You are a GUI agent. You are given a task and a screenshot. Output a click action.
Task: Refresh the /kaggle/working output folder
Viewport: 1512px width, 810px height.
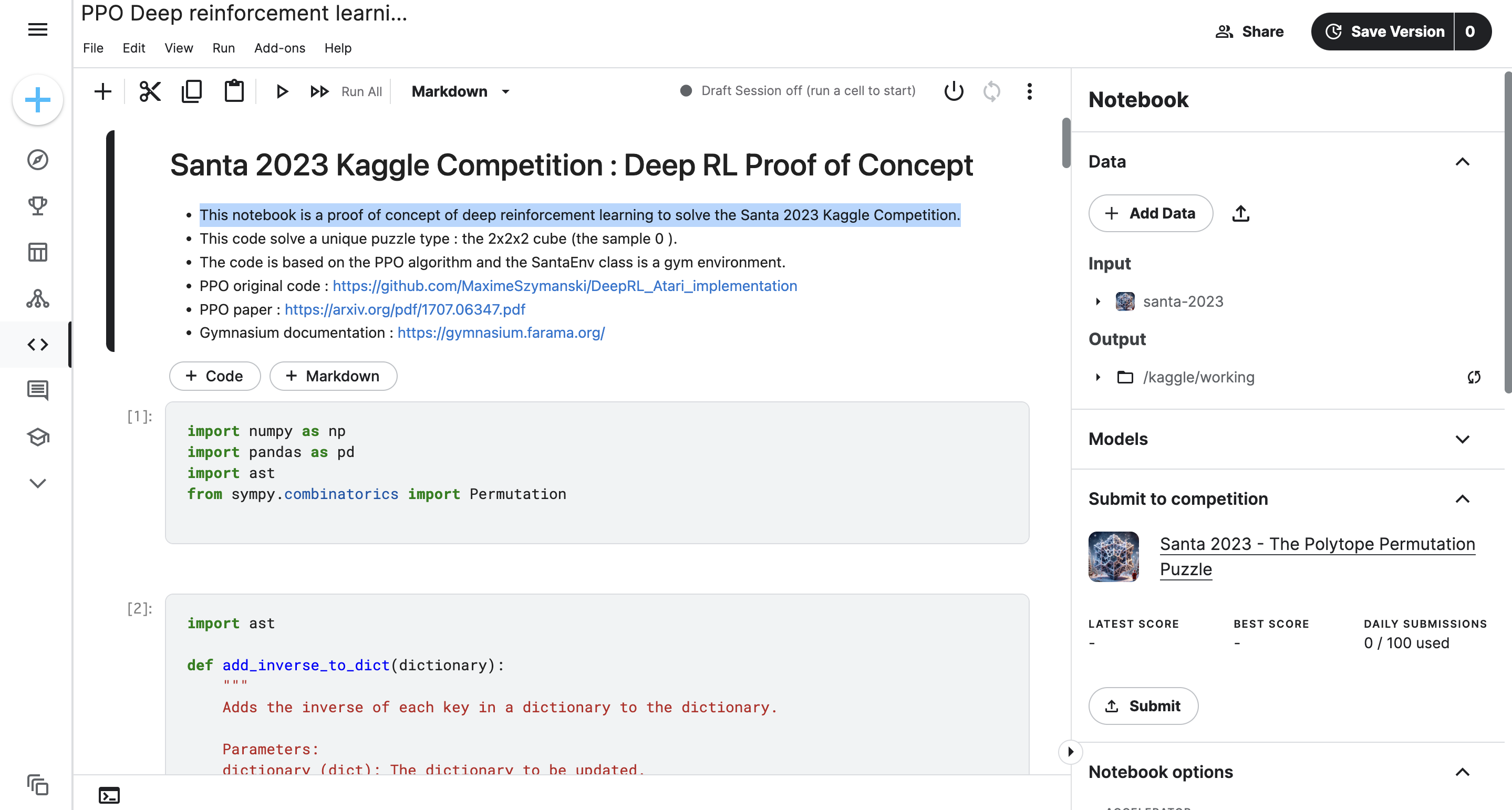(x=1474, y=377)
